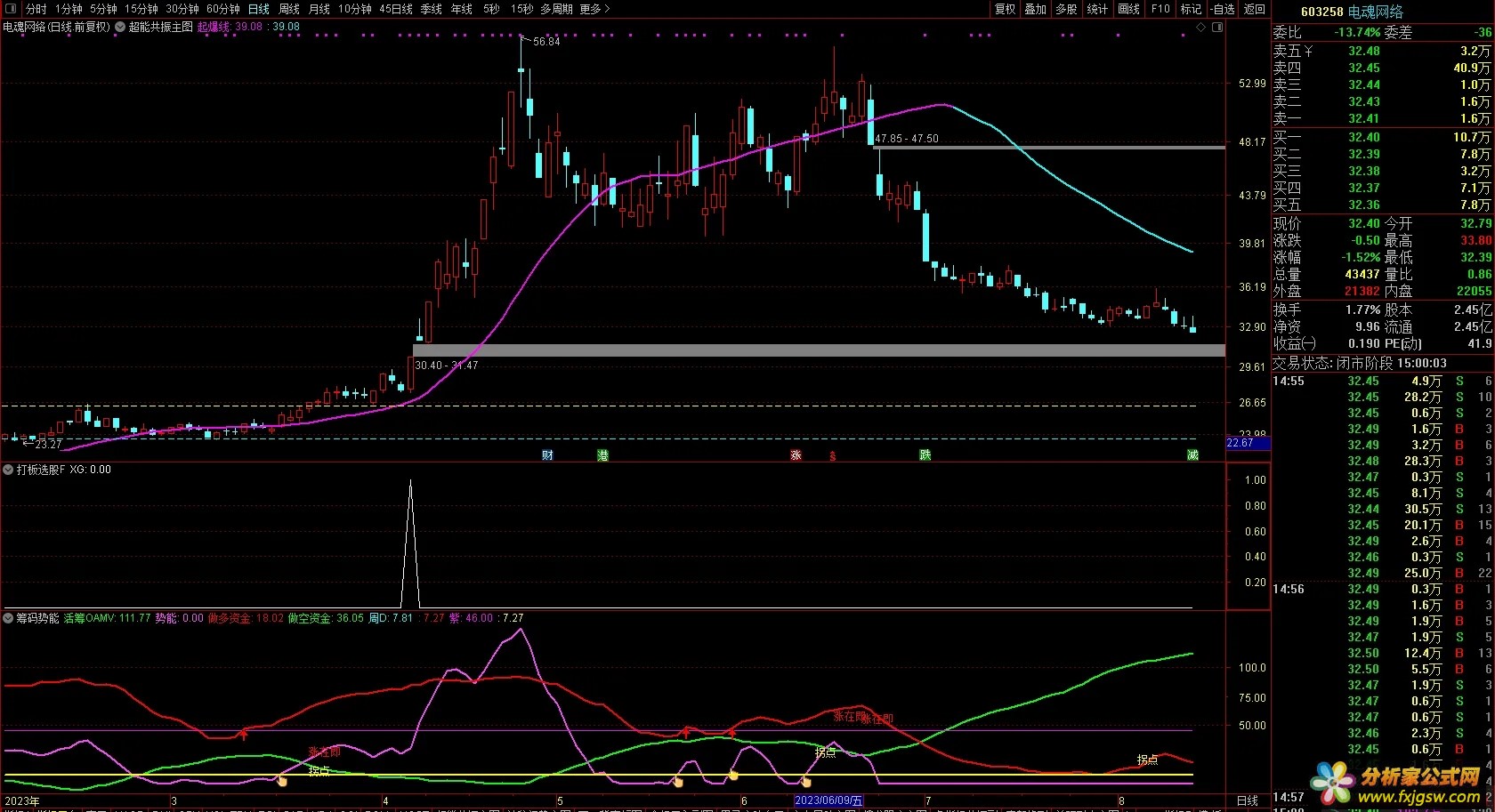Image resolution: width=1495 pixels, height=812 pixels.
Task: Click the 14:56 tick time entry
Action: click(1289, 589)
